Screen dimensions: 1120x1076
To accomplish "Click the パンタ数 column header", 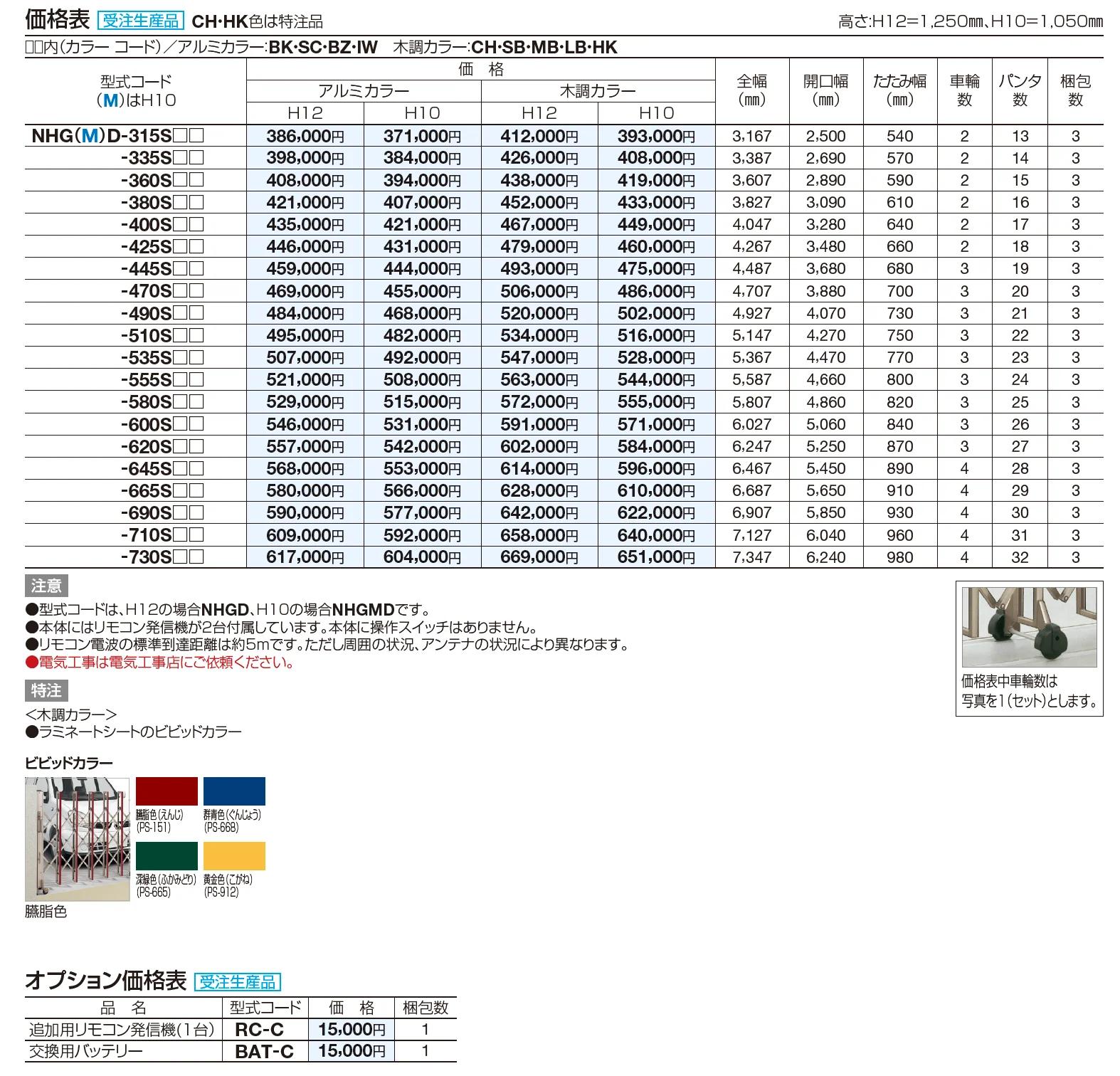I will click(x=1020, y=91).
